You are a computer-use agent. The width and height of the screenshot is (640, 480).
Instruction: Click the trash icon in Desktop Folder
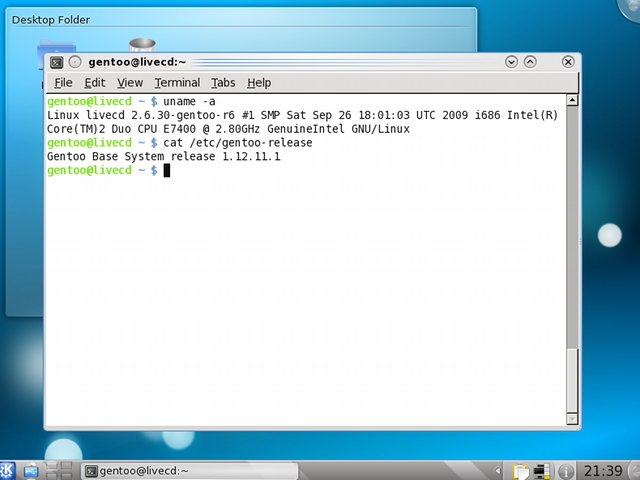pyautogui.click(x=142, y=44)
